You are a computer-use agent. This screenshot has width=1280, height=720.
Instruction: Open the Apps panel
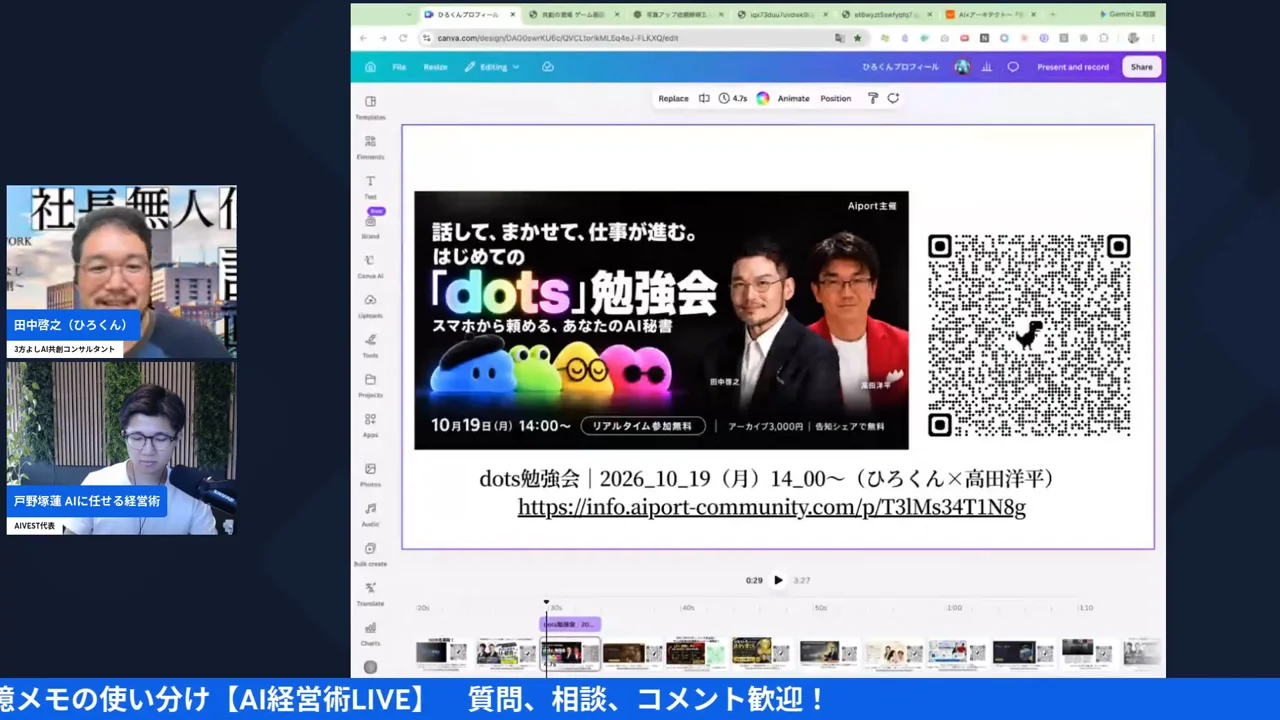point(370,425)
